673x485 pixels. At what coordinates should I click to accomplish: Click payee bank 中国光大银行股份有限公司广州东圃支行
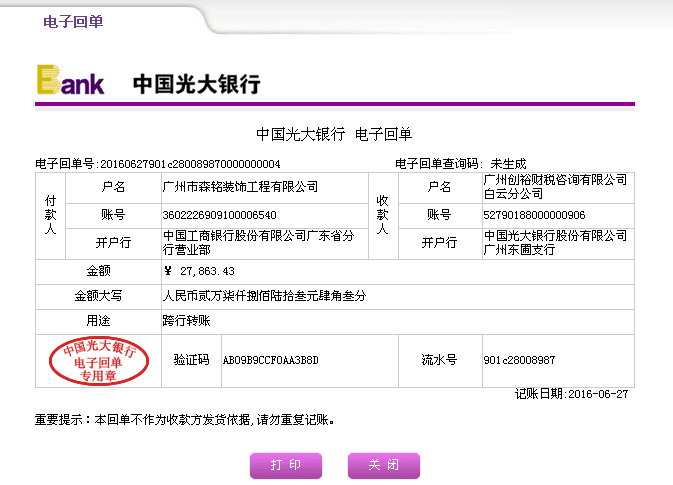555,242
